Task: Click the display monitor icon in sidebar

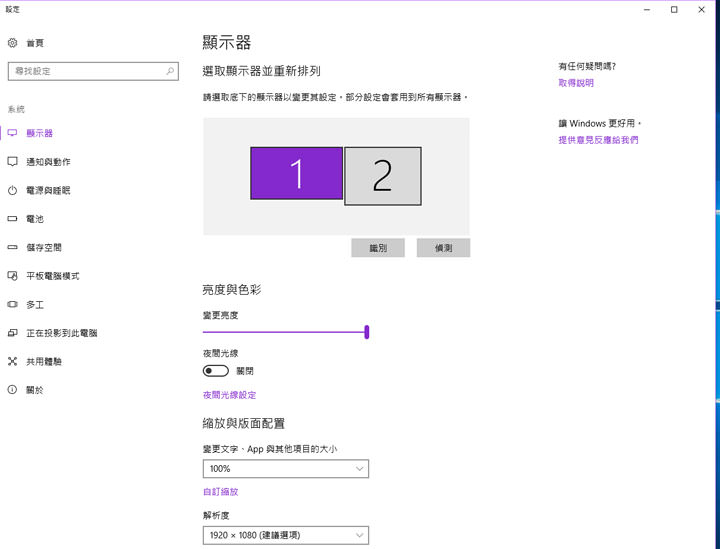Action: click(12, 133)
